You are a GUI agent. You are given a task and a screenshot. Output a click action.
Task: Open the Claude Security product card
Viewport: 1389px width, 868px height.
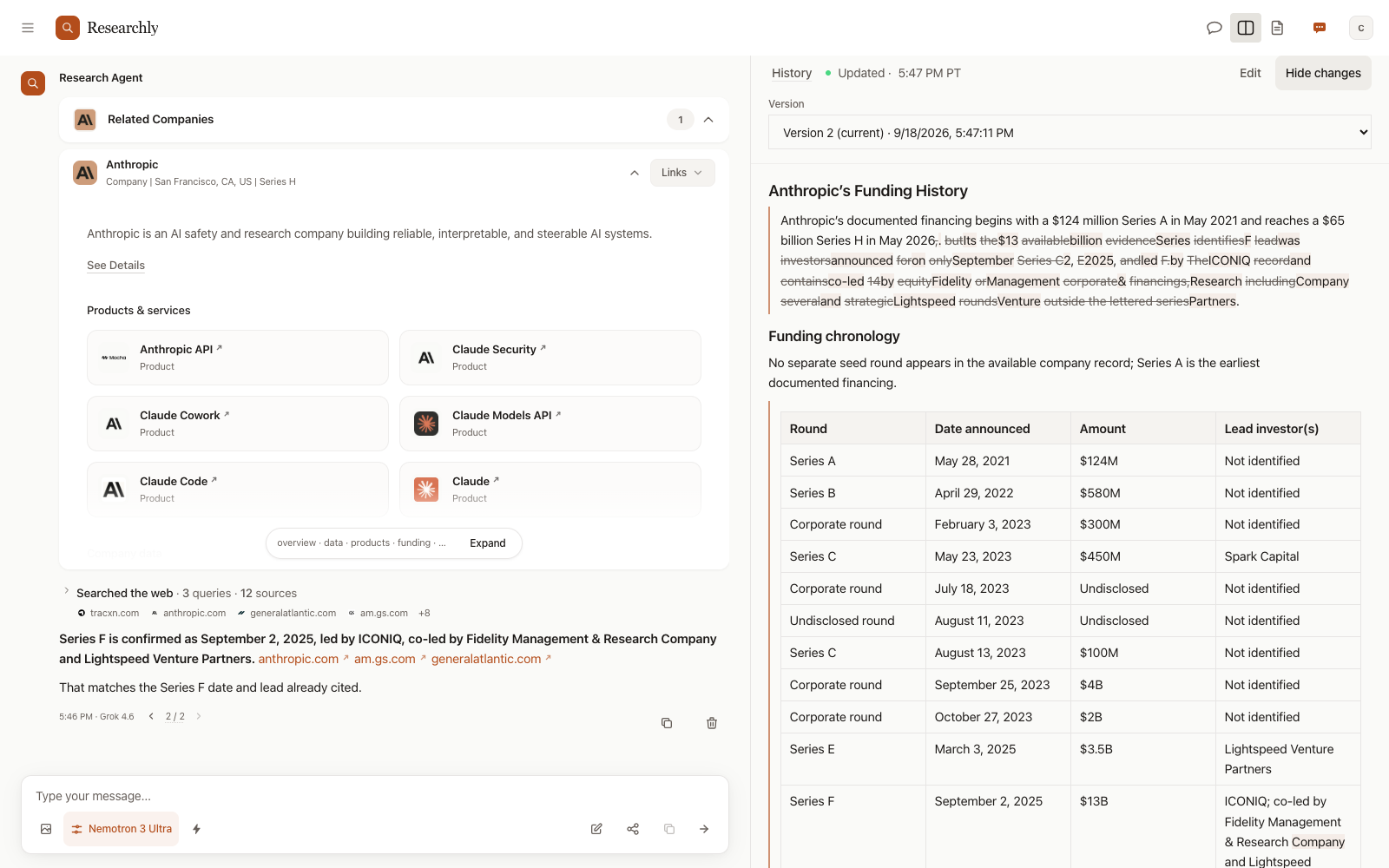550,358
